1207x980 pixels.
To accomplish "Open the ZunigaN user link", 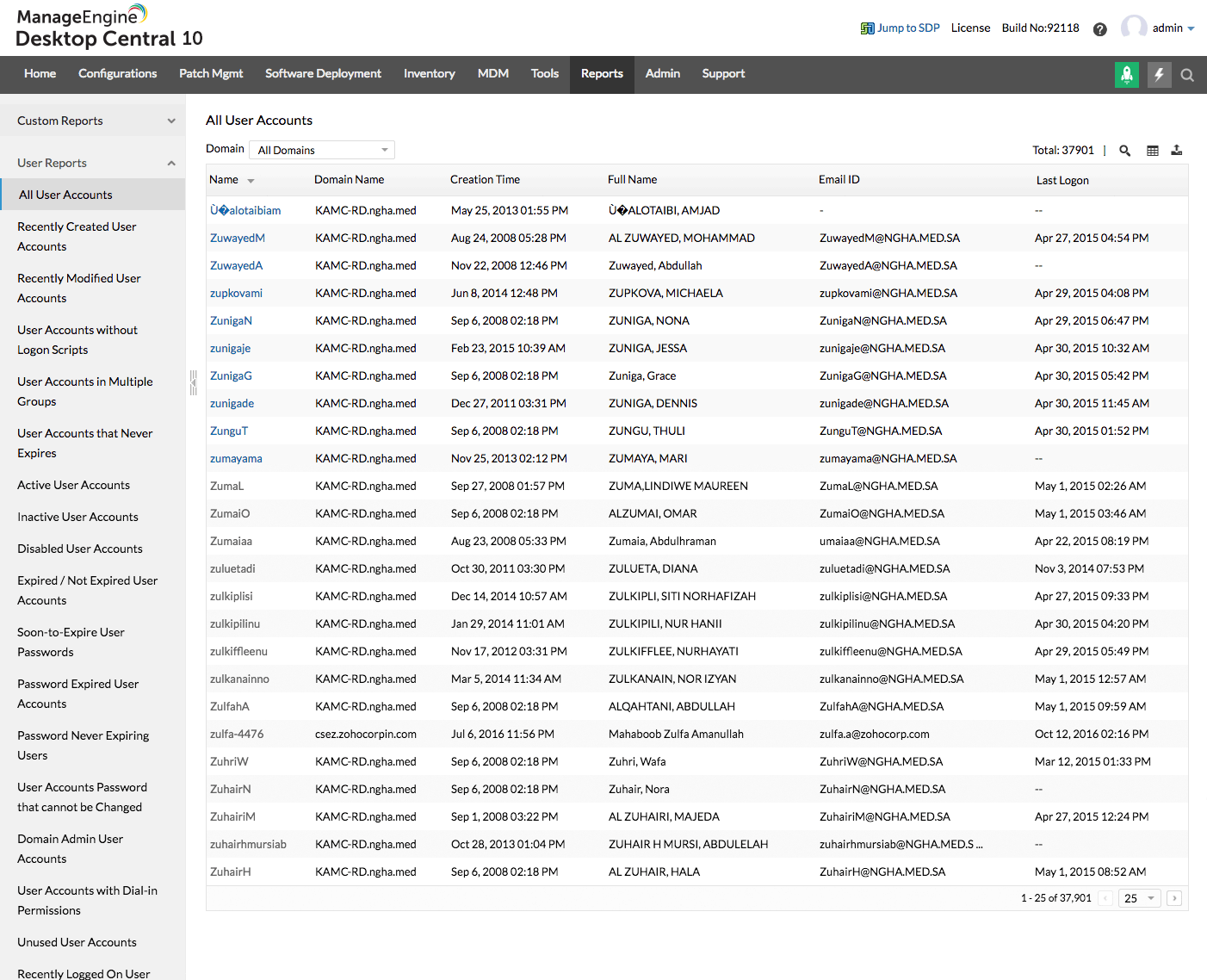I will click(x=232, y=321).
